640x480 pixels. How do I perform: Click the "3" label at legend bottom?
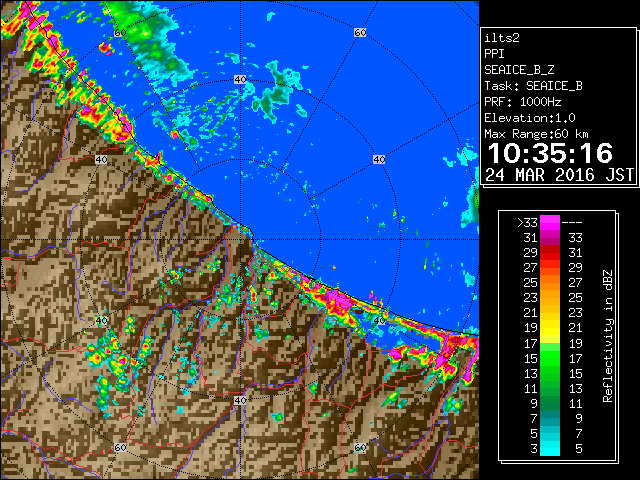[x=533, y=449]
